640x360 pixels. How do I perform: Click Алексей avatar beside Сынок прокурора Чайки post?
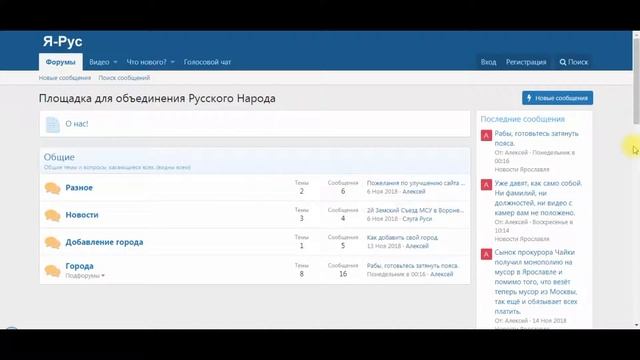(x=486, y=254)
